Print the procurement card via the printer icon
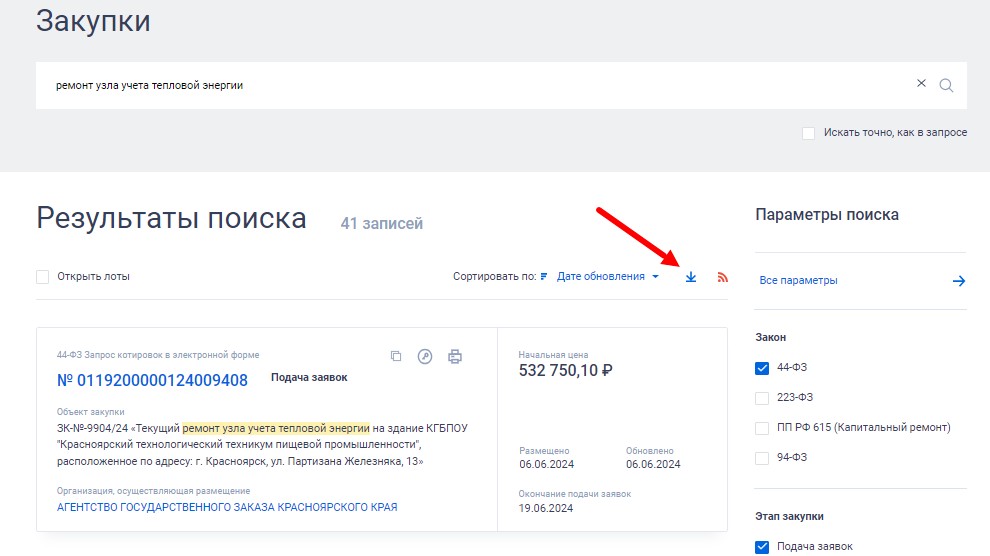This screenshot has height=556, width=990. (455, 357)
